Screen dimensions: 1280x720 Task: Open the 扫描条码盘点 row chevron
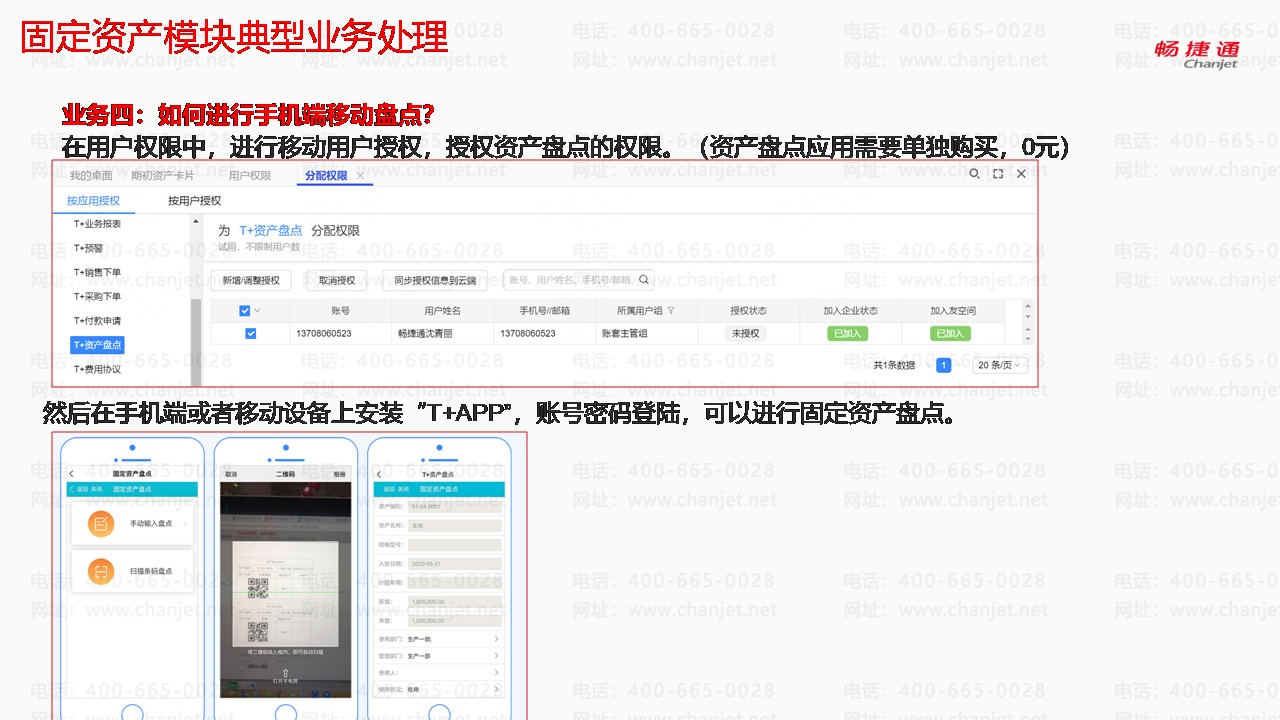(186, 571)
